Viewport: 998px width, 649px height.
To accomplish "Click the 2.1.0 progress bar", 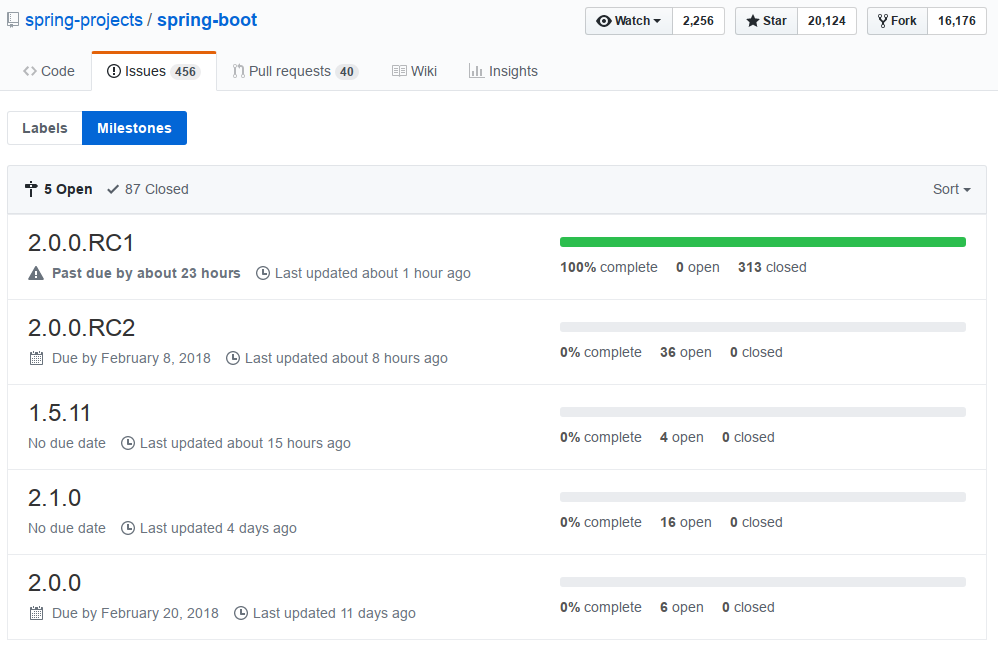I will pos(763,497).
